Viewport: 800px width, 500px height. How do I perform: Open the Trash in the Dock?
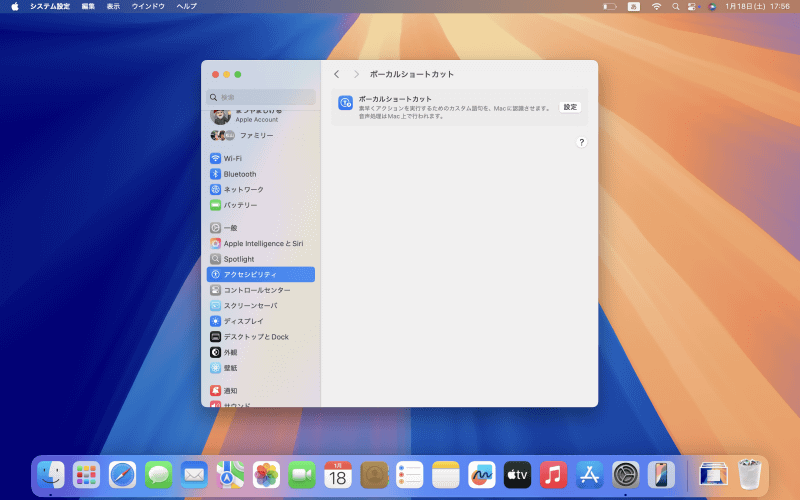click(749, 475)
